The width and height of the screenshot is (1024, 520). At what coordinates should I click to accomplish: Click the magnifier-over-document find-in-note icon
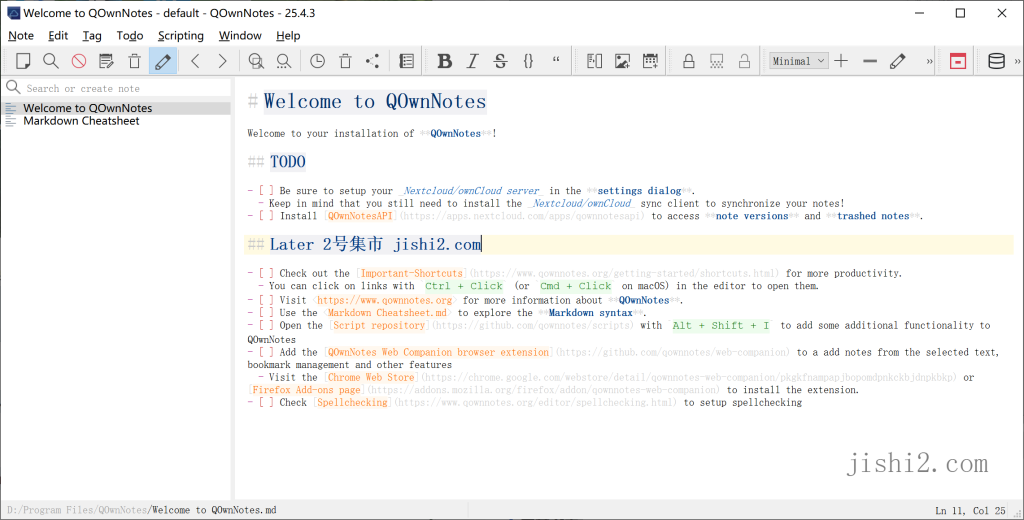pyautogui.click(x=256, y=61)
